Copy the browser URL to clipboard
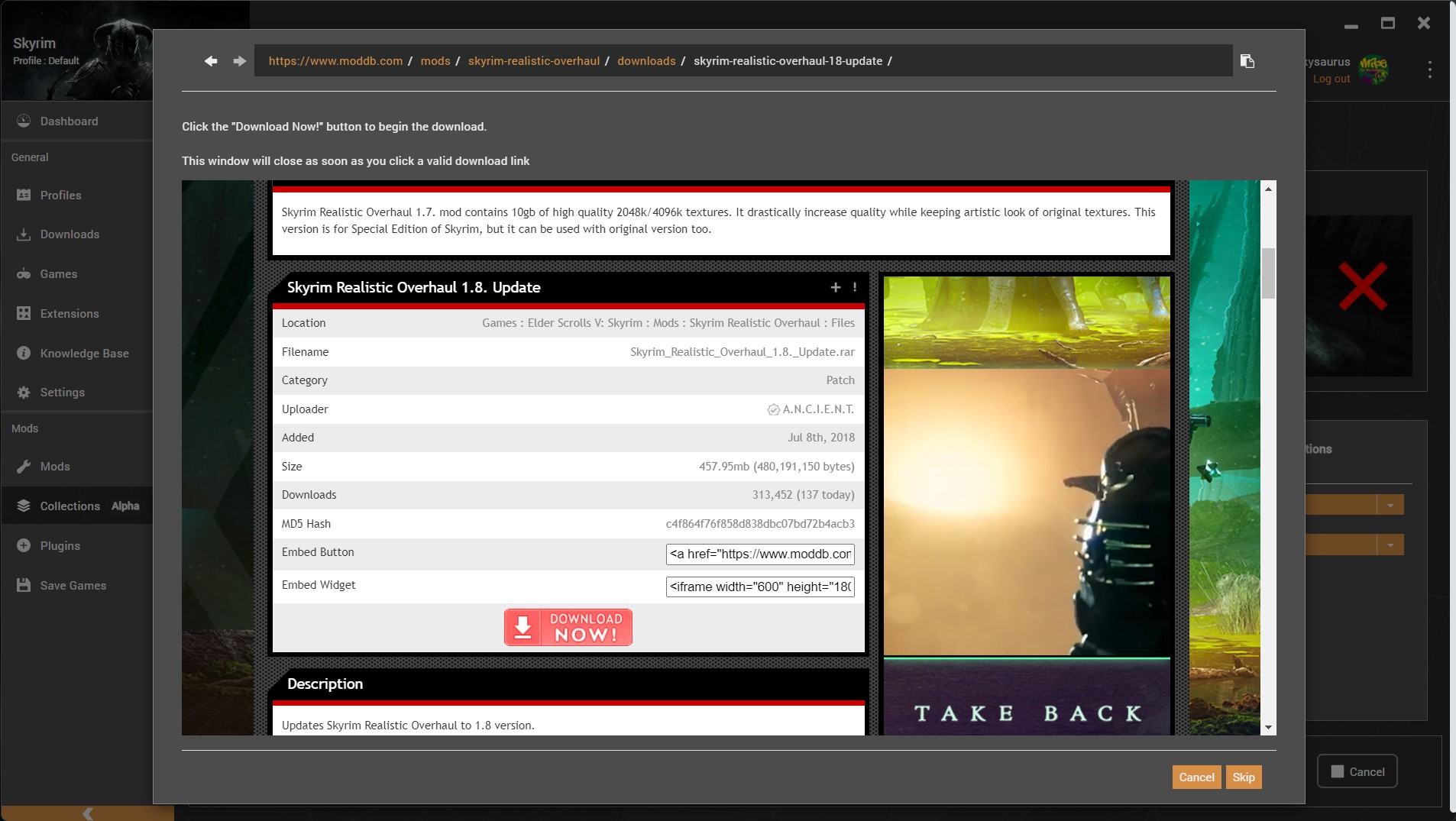The image size is (1456, 821). [1247, 61]
